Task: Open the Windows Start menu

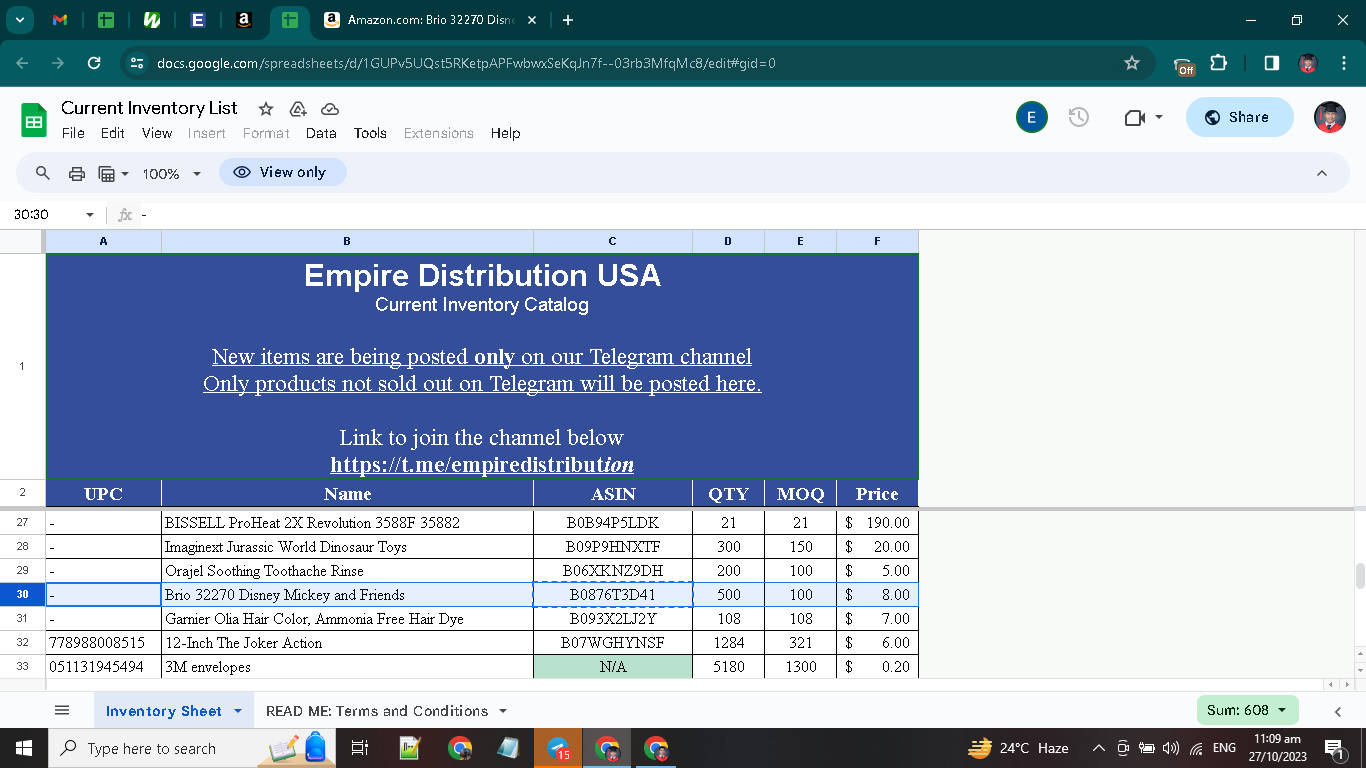Action: pos(24,748)
